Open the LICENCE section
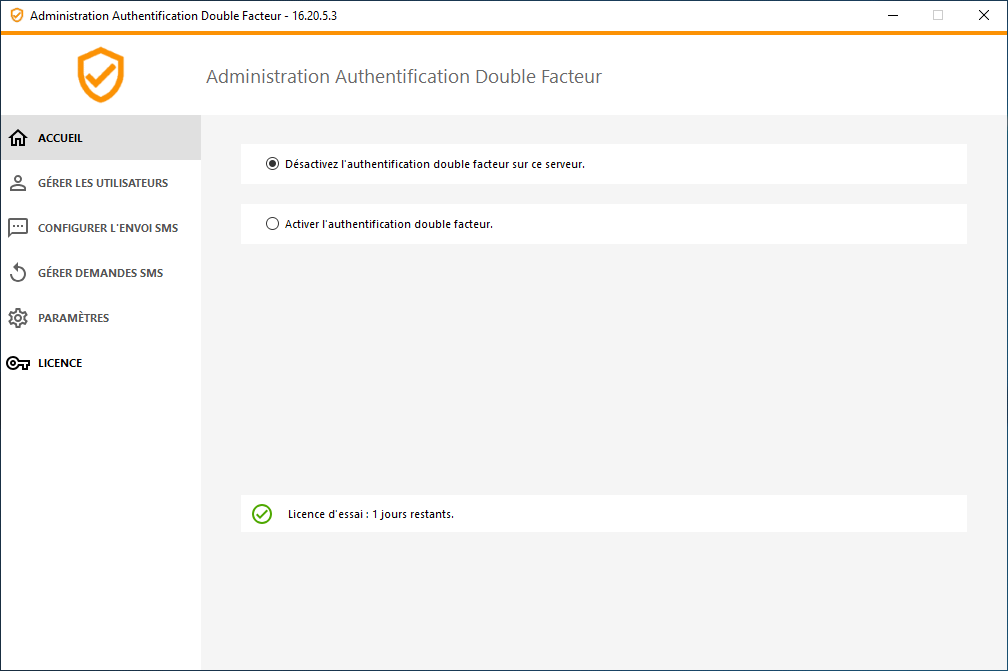The image size is (1008, 671). click(101, 362)
